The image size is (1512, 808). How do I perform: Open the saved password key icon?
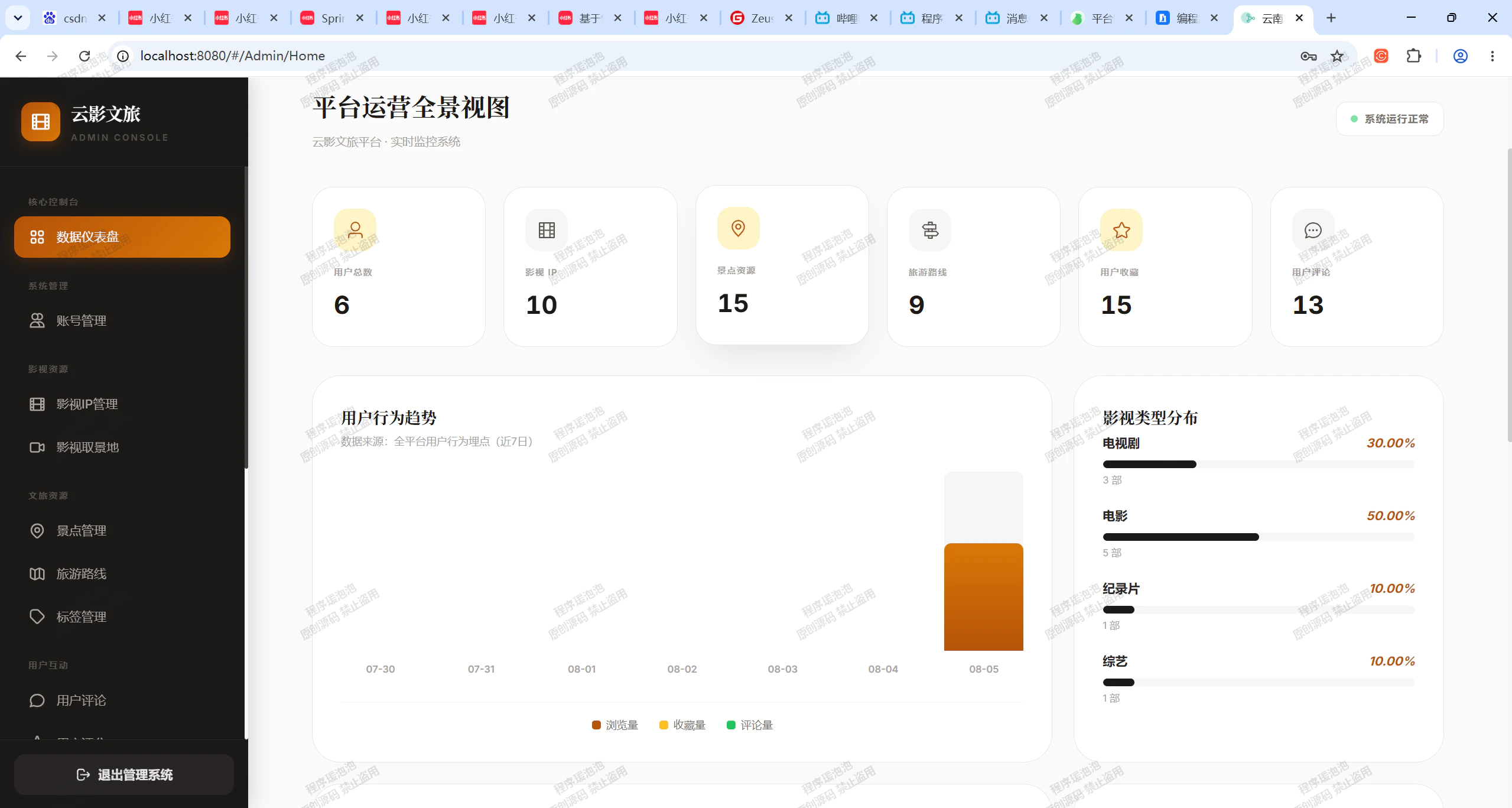pyautogui.click(x=1308, y=56)
